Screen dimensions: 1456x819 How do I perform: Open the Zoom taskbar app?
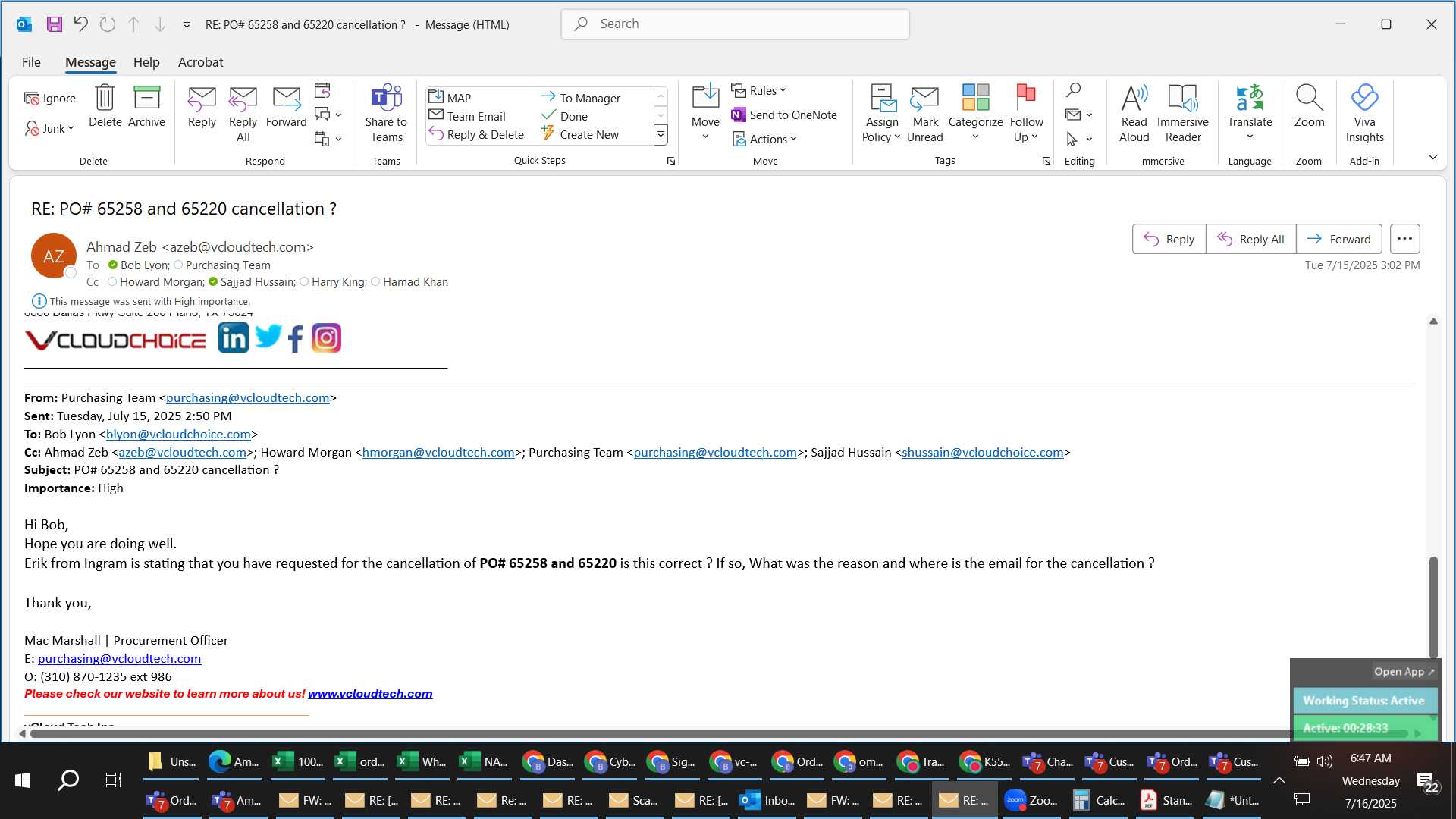1031,800
